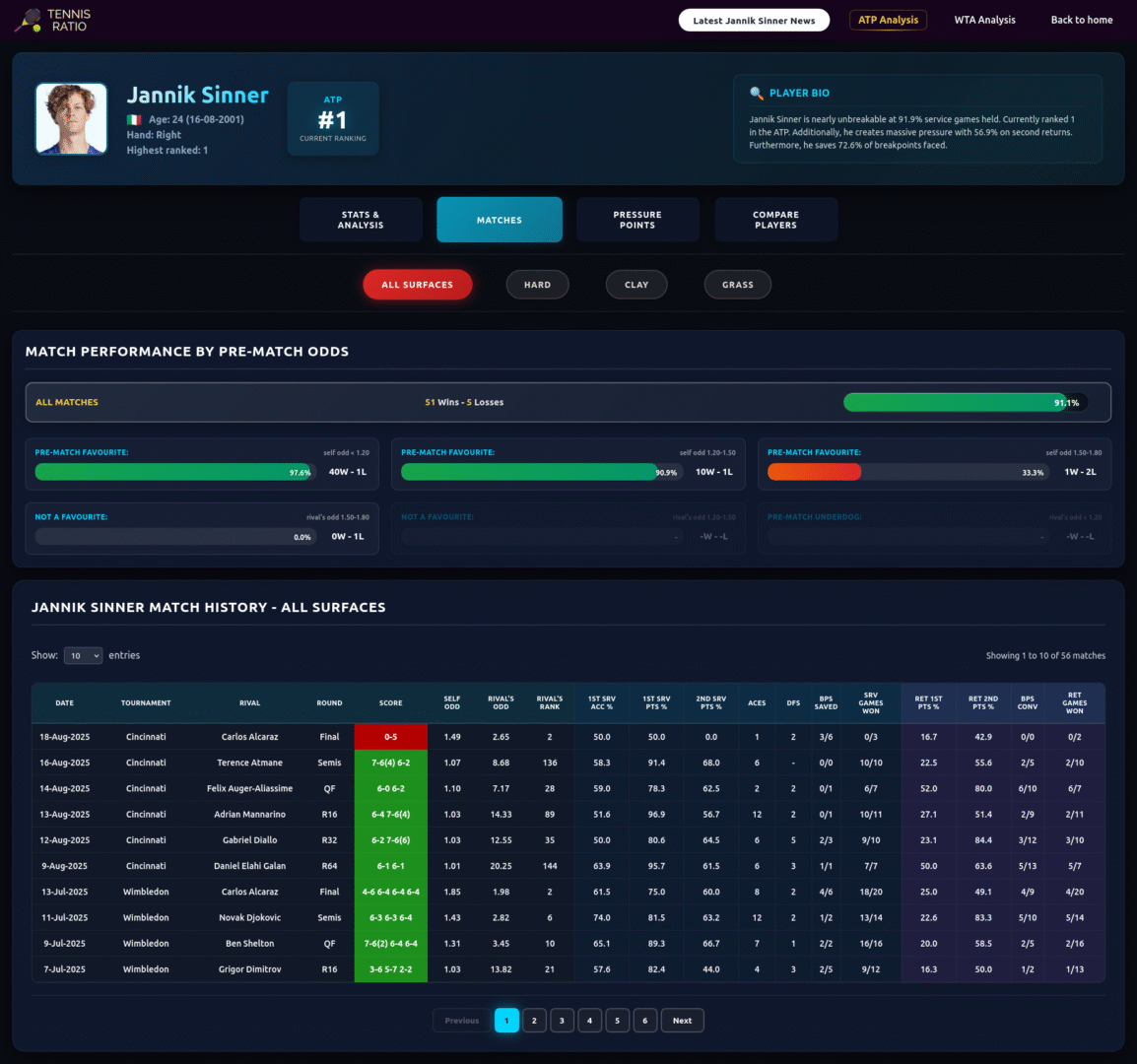Sort by Ret Games Won column

(1074, 702)
